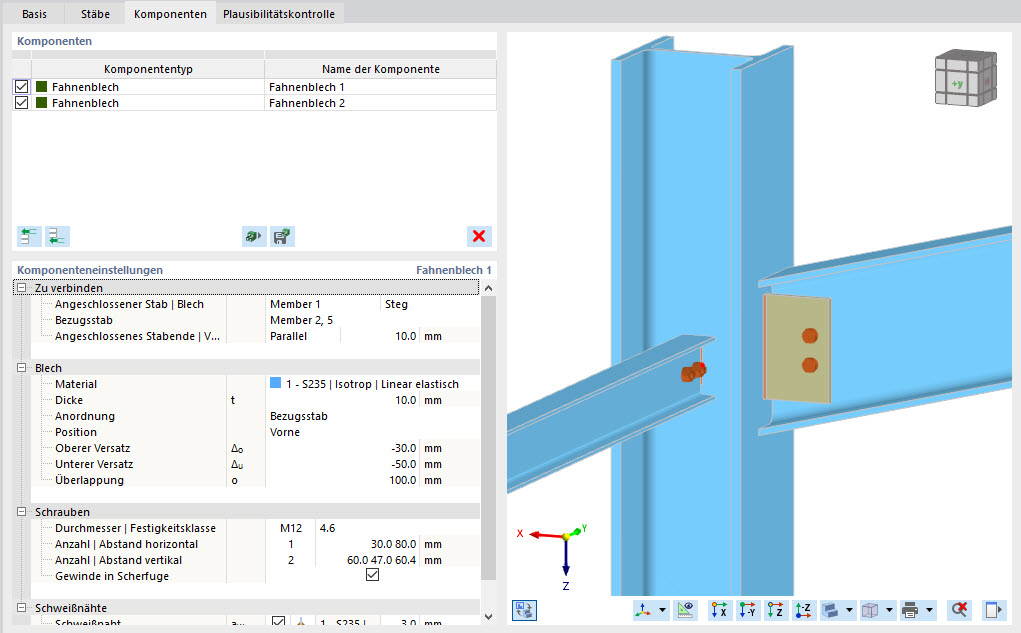Viewport: 1021px width, 633px height.
Task: Click the print graphic icon
Action: coord(910,610)
